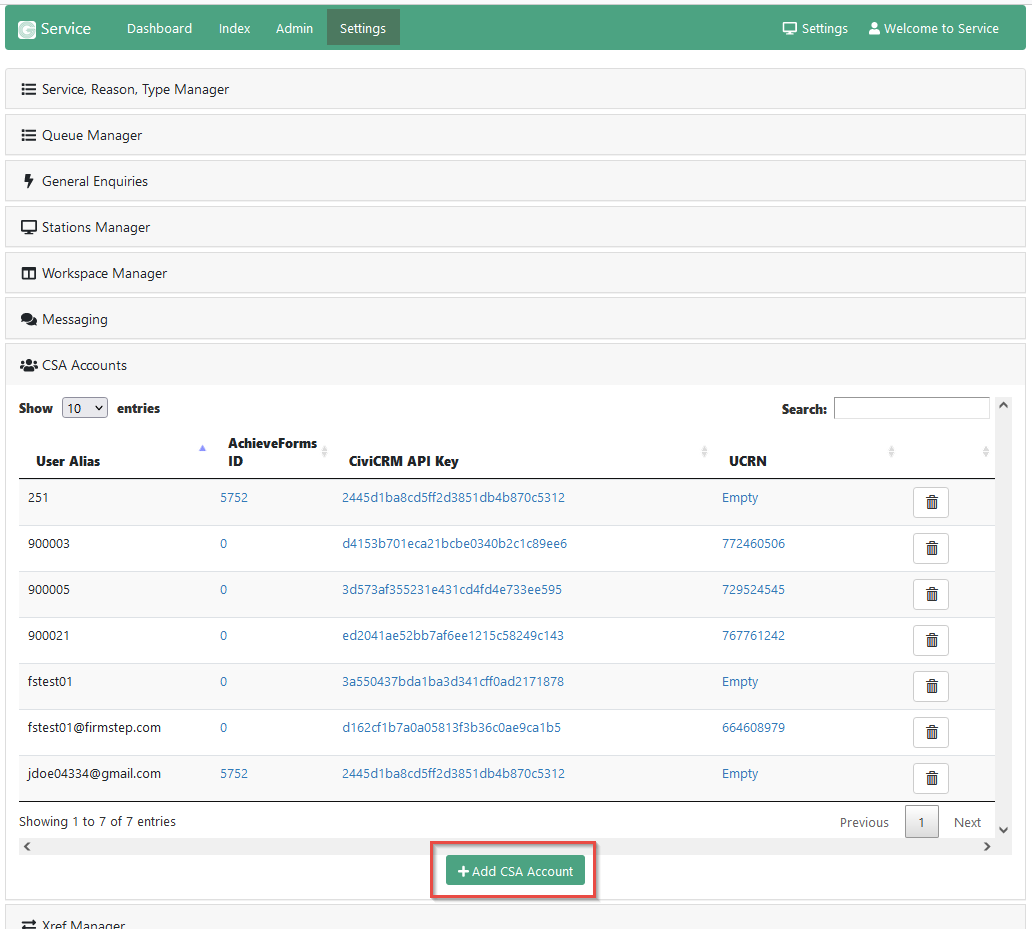Open Welcome to Service user menu
The height and width of the screenshot is (929, 1032).
tap(934, 28)
